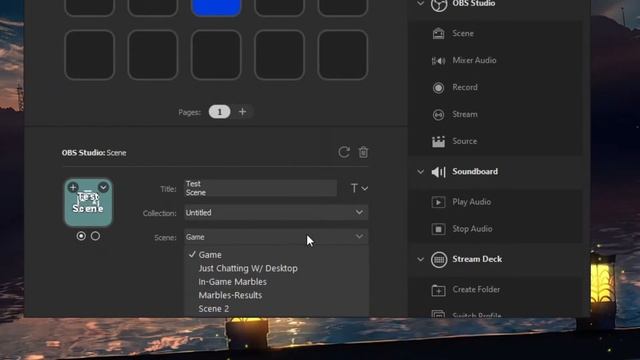Click the 'Switch Profile' action label
This screenshot has width=640, height=360.
pos(477,315)
